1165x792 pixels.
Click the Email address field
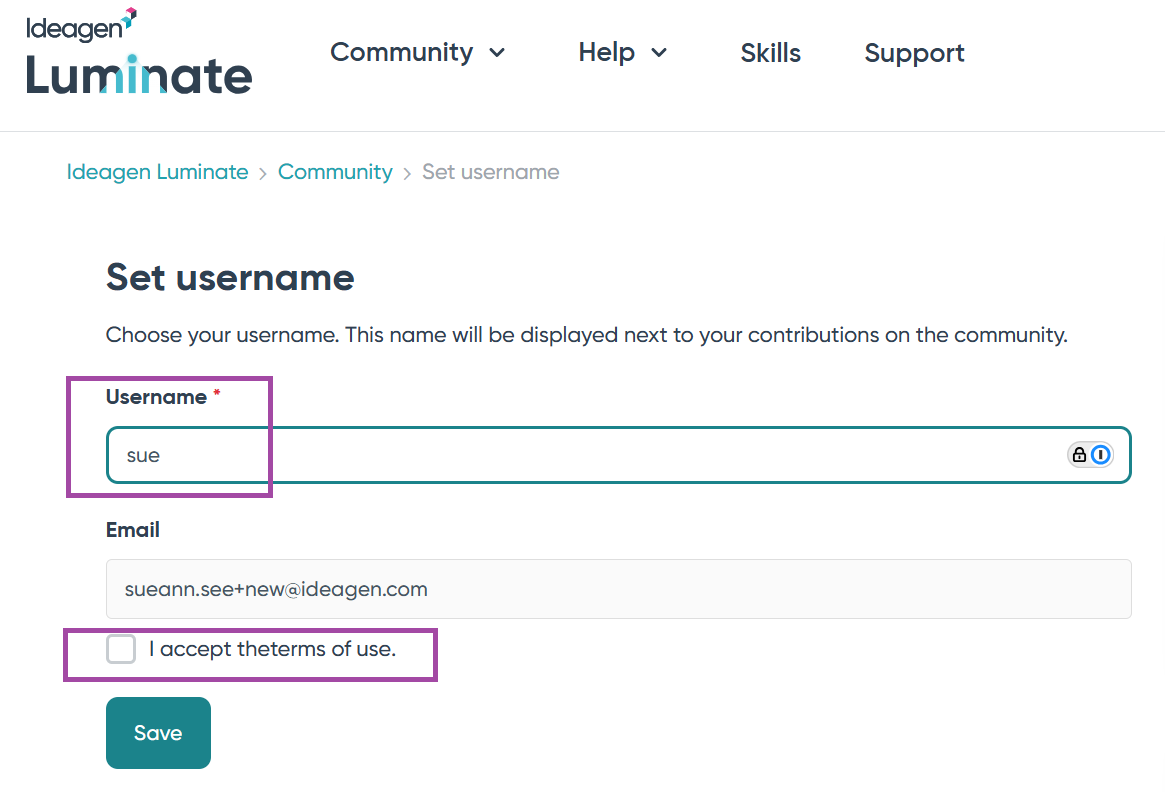(618, 589)
